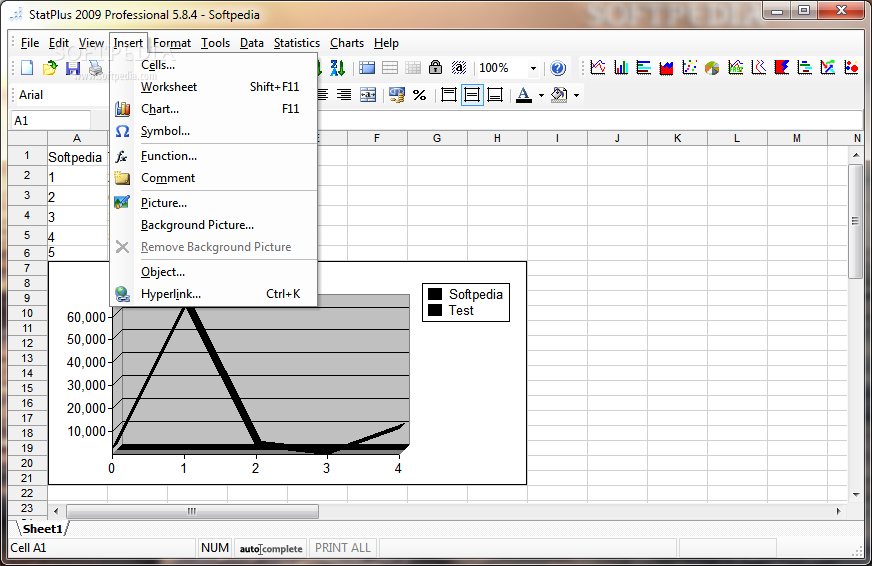Viewport: 872px width, 566px height.
Task: Open the fill color dropdown arrow
Action: [577, 96]
